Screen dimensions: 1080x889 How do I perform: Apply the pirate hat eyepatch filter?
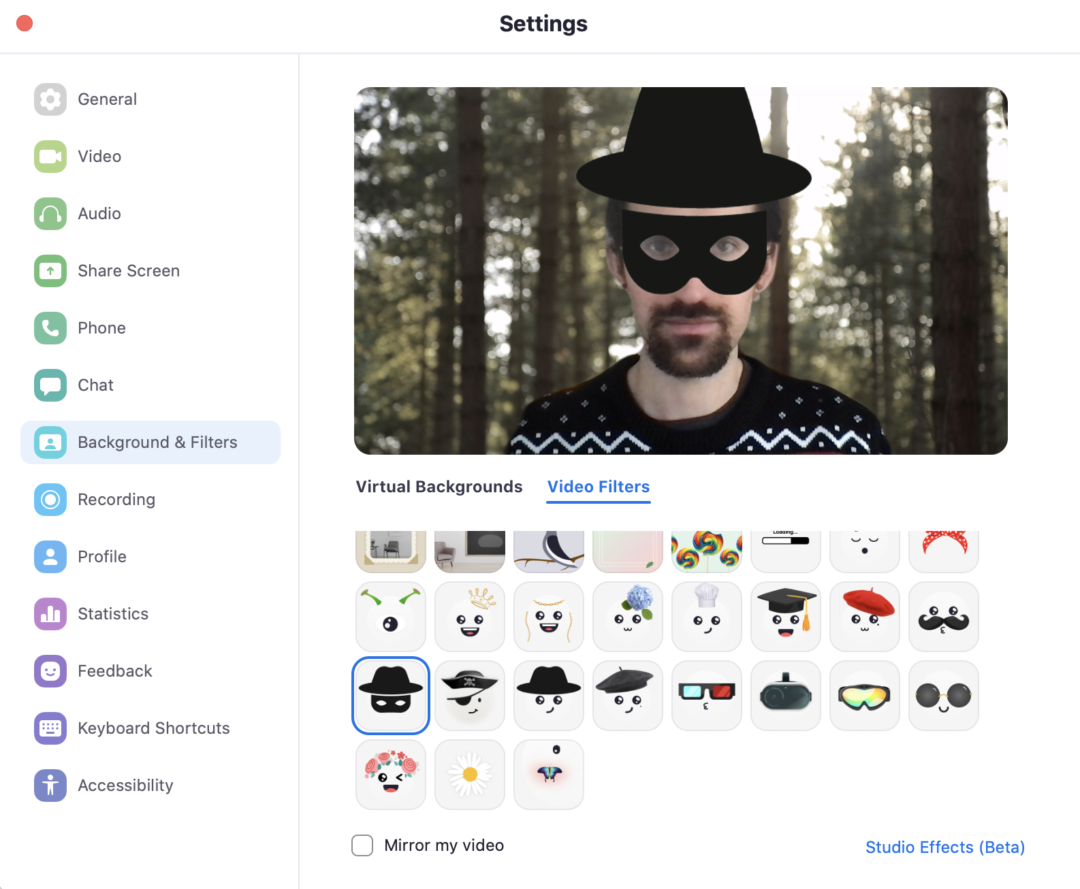coord(469,695)
